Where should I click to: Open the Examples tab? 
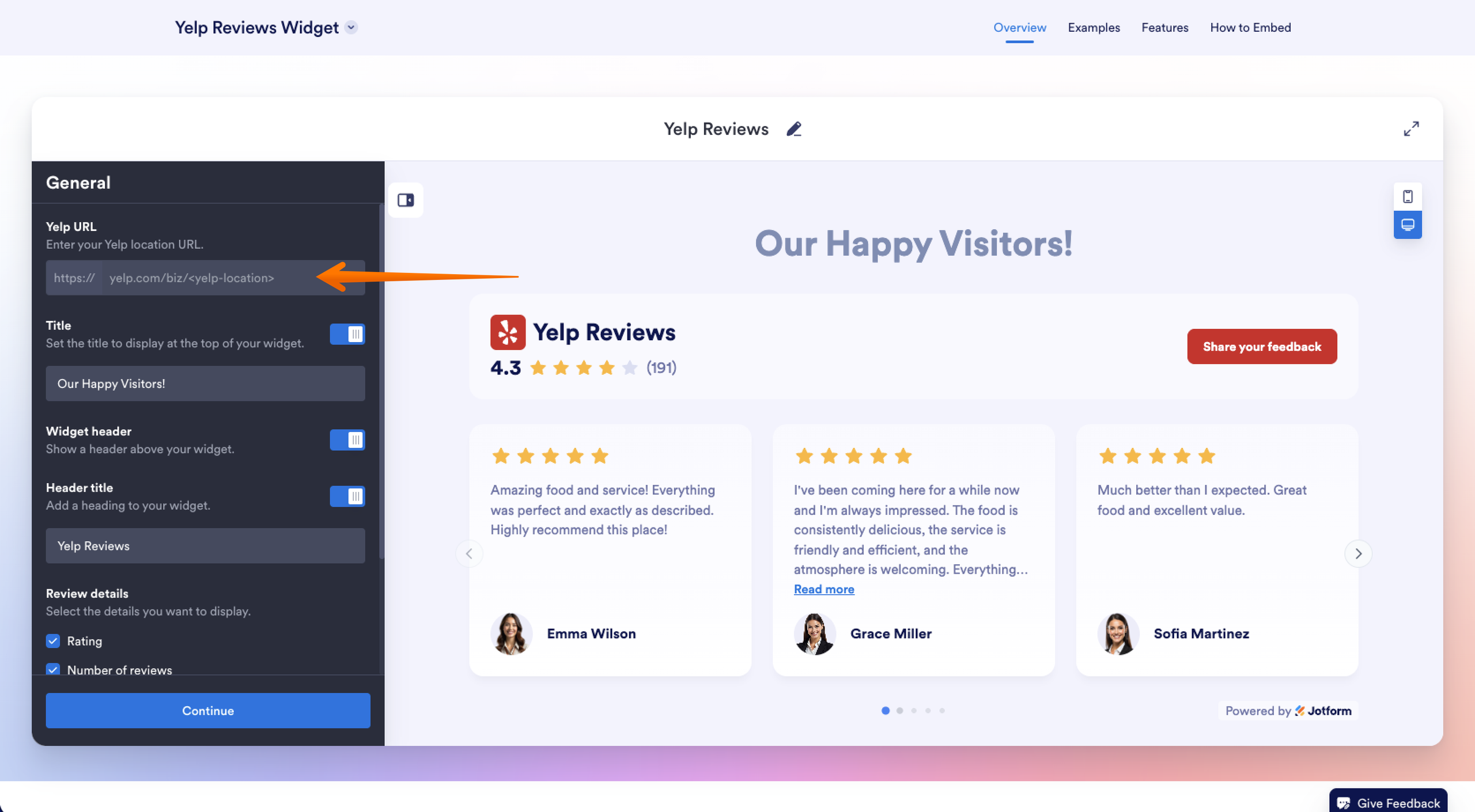[1094, 28]
